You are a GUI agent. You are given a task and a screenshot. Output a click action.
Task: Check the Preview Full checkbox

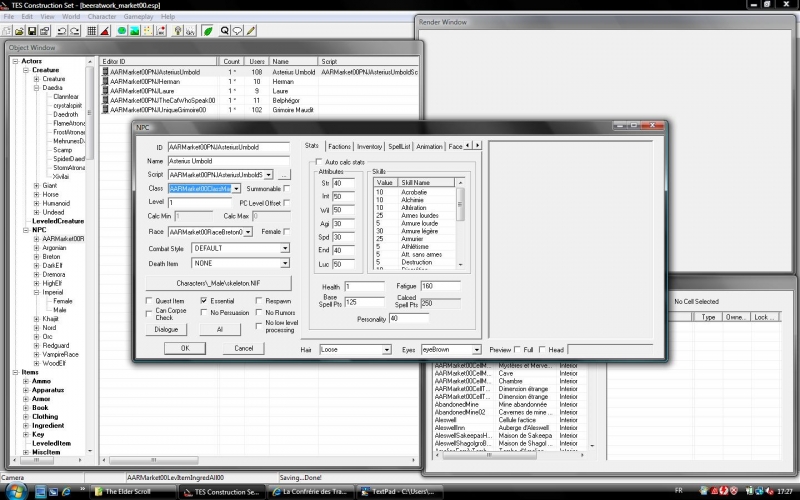[517, 349]
